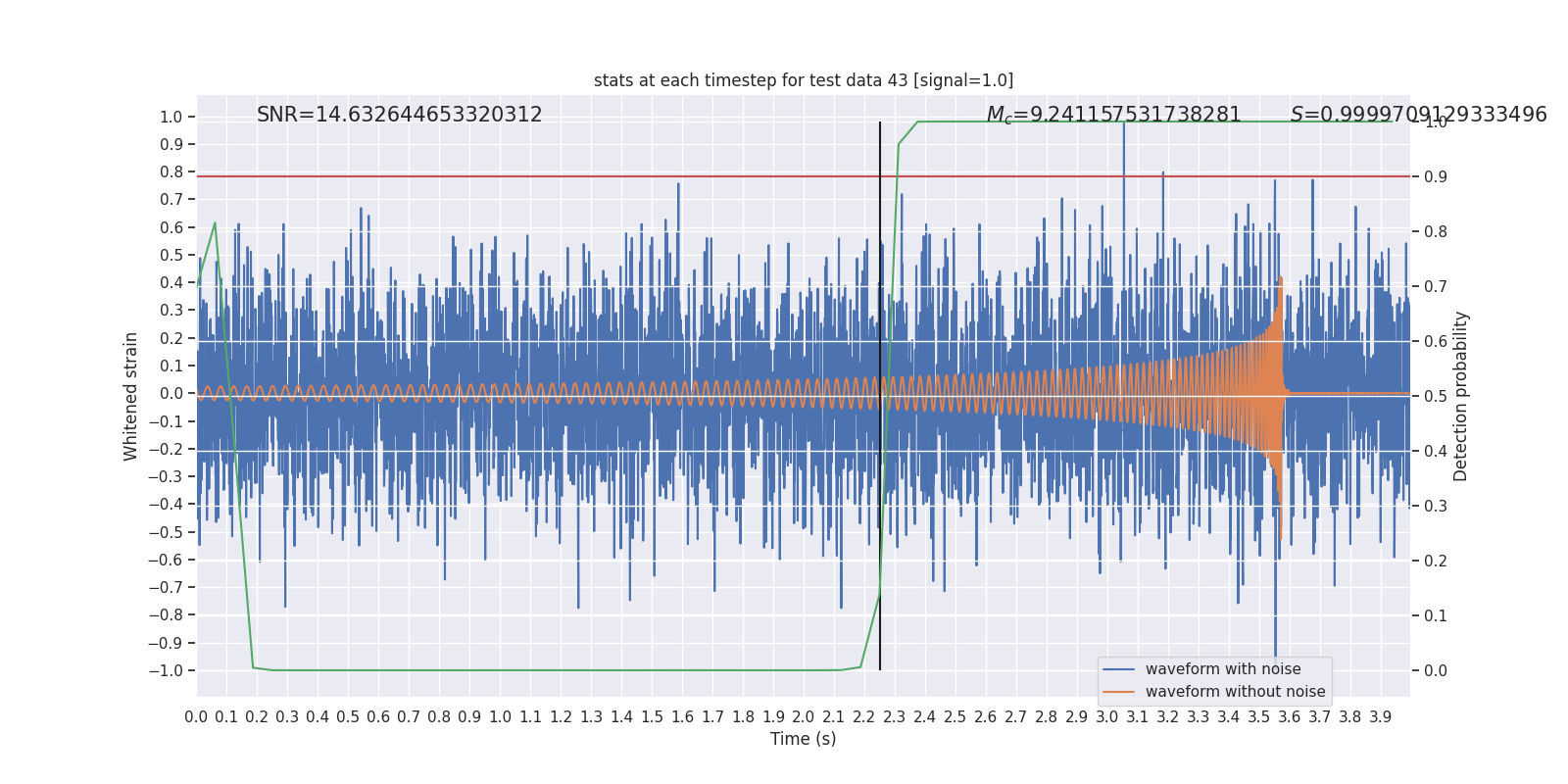Screen dimensions: 1568x784
Task: Select the −0.3 tick on the Whitened strain axis
Action: (166, 477)
